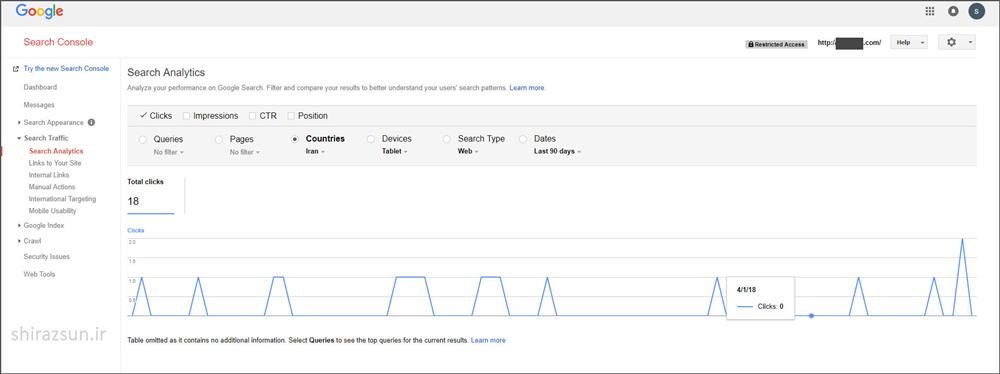Click the site URL in header
This screenshot has width=1000, height=374.
[x=849, y=42]
